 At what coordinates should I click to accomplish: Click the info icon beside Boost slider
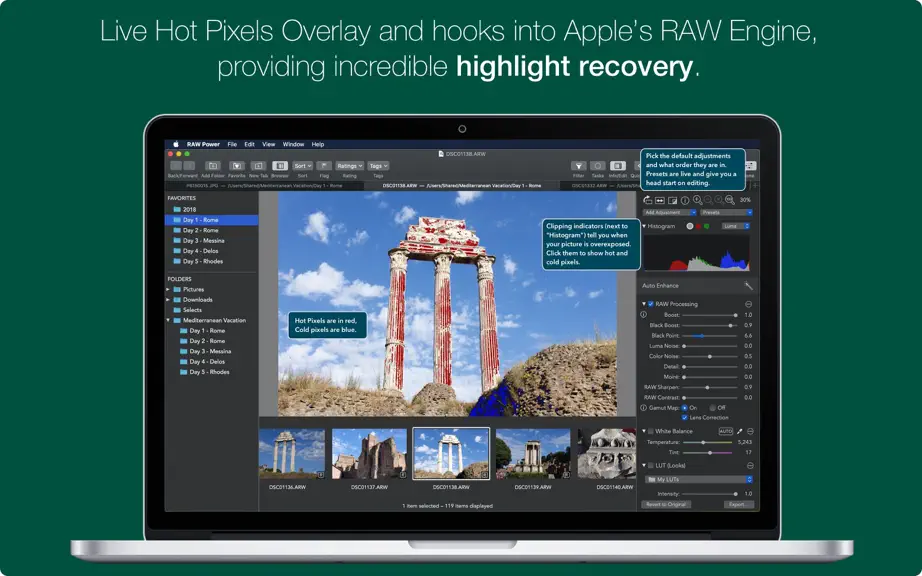[643, 315]
